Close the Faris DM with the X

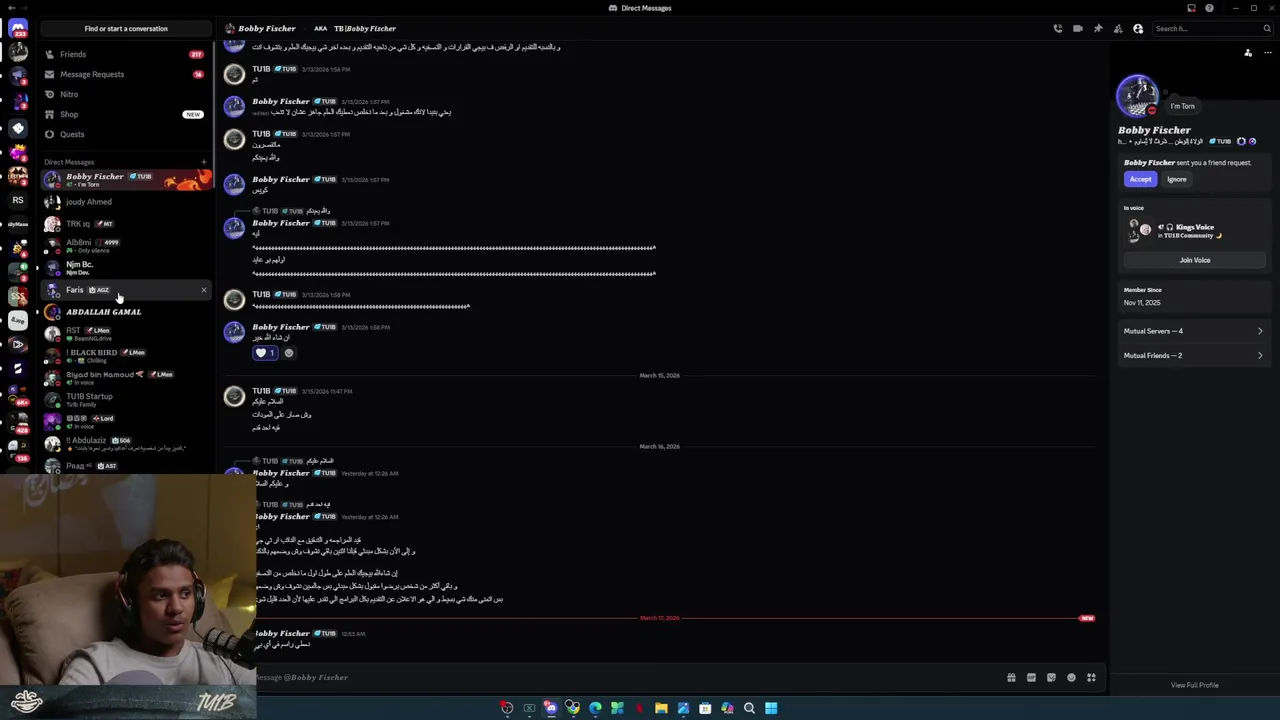pos(204,290)
